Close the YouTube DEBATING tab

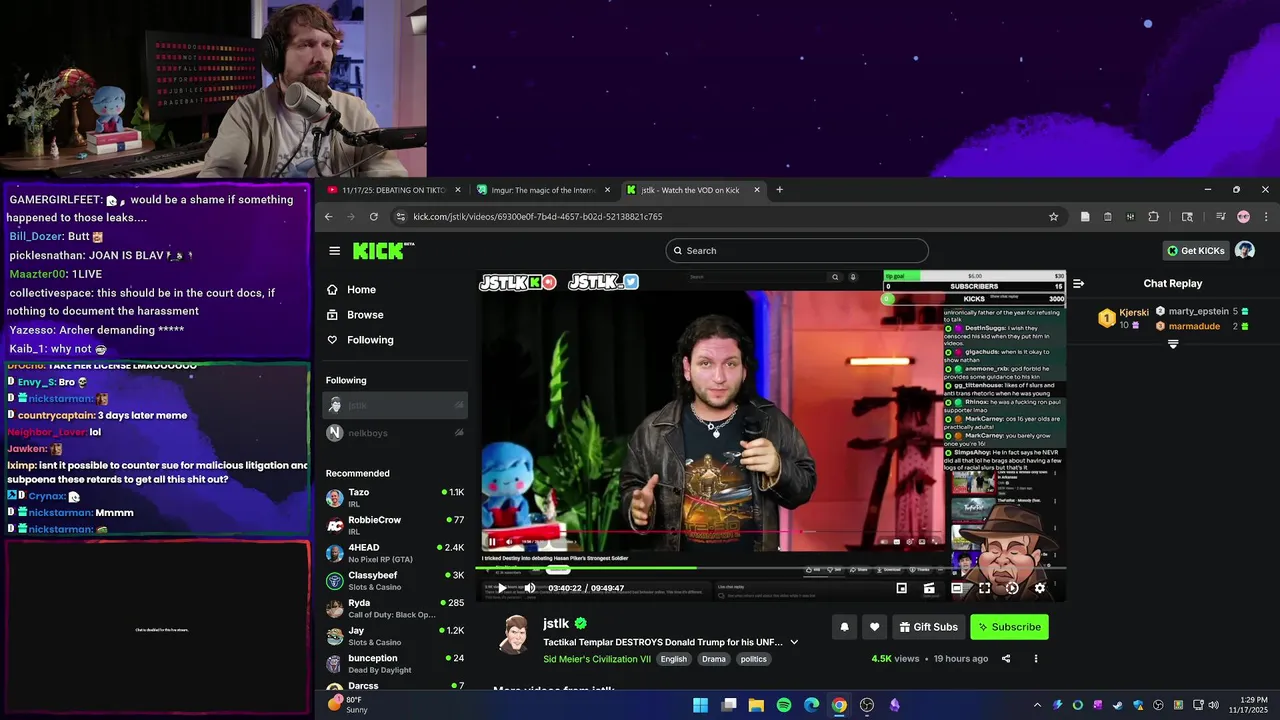coord(458,190)
